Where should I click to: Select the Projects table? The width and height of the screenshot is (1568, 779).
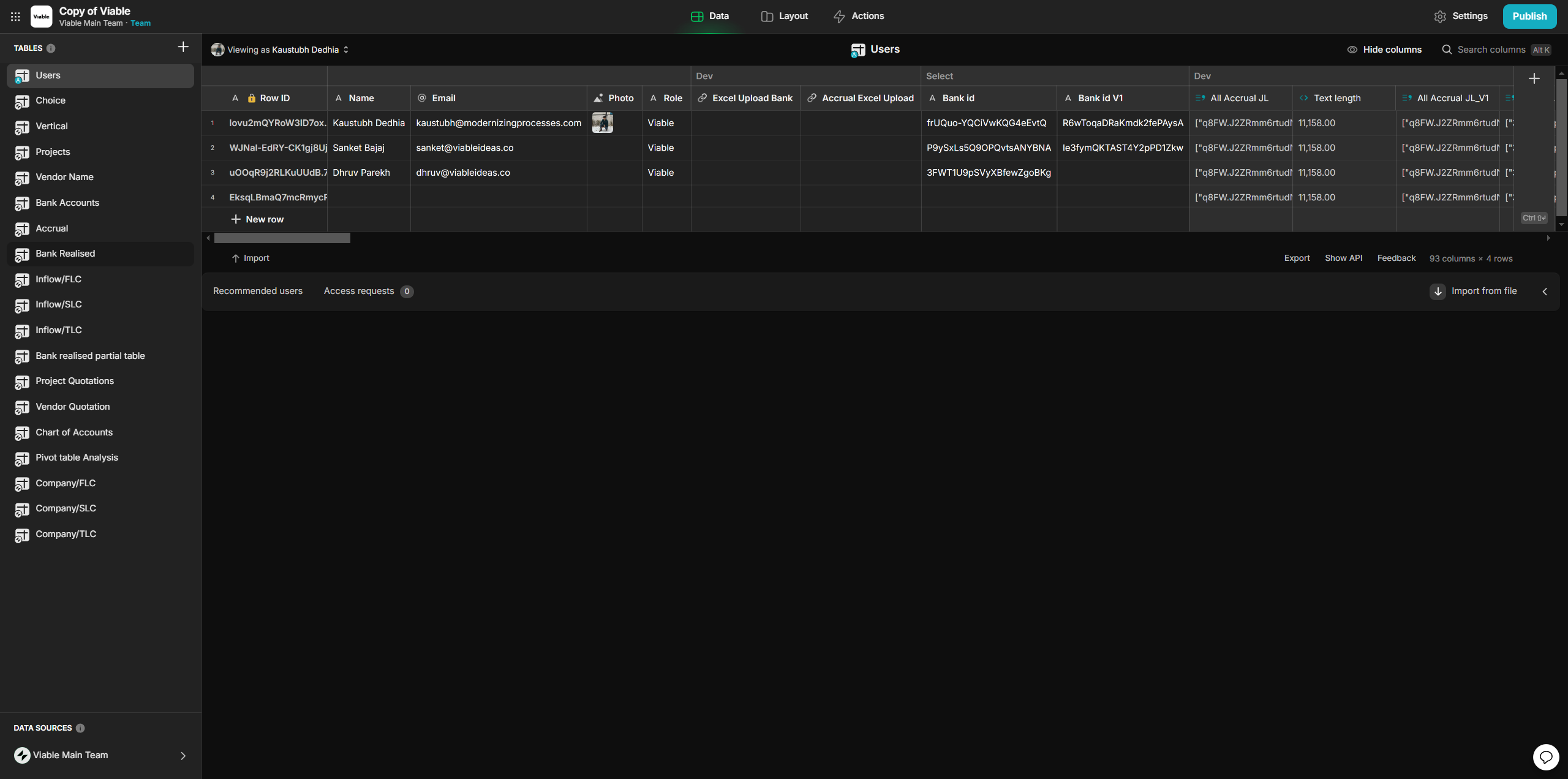[100, 152]
